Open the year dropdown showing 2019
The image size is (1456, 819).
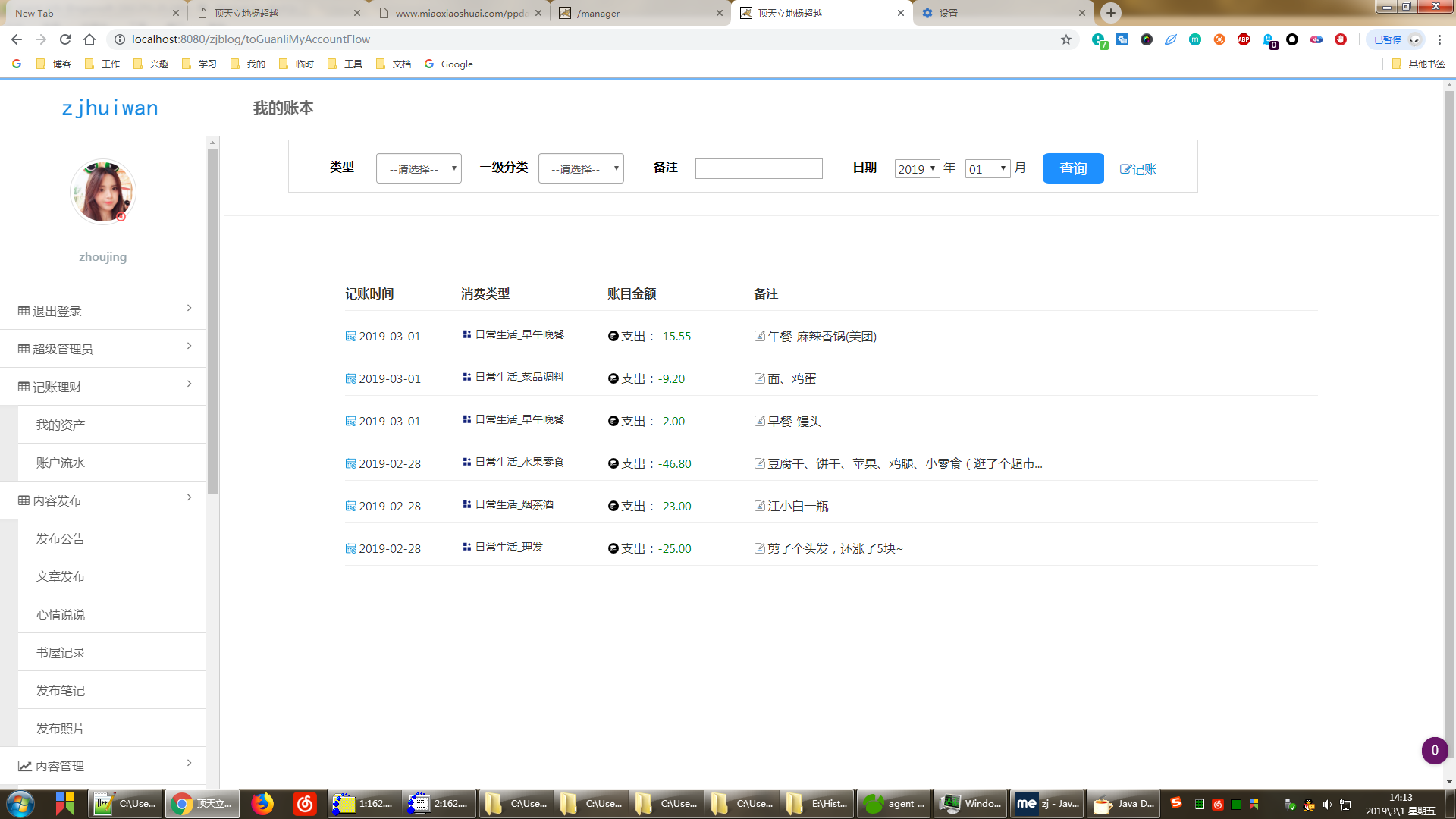pos(917,168)
